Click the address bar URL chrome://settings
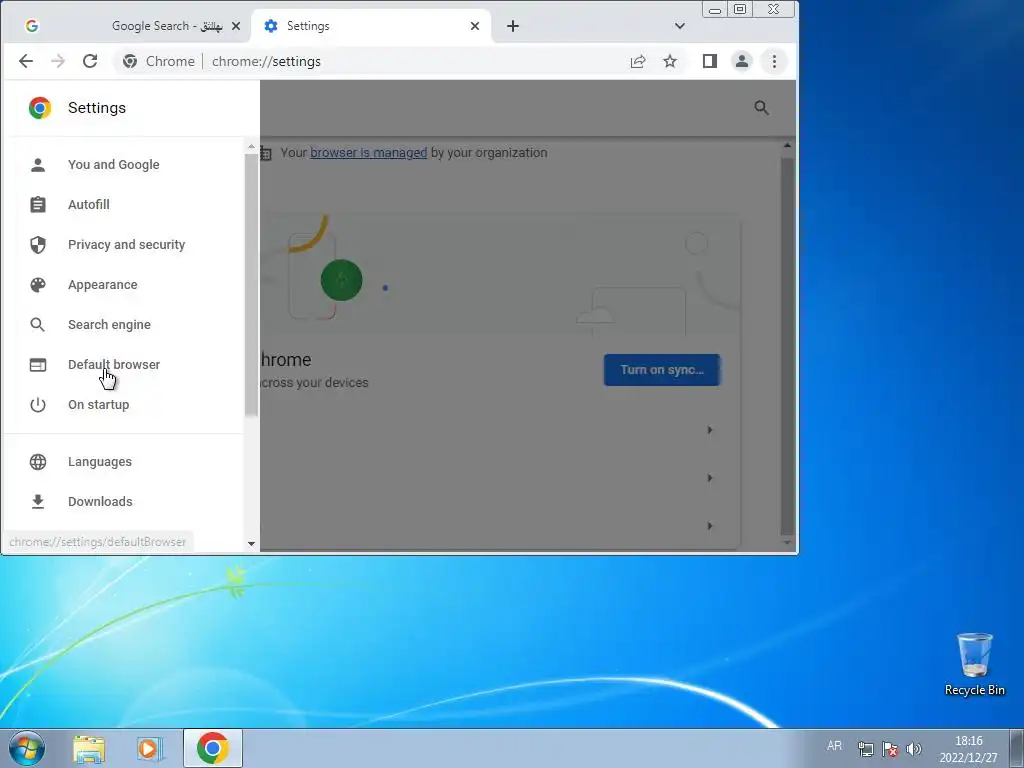The image size is (1024, 768). (x=266, y=61)
